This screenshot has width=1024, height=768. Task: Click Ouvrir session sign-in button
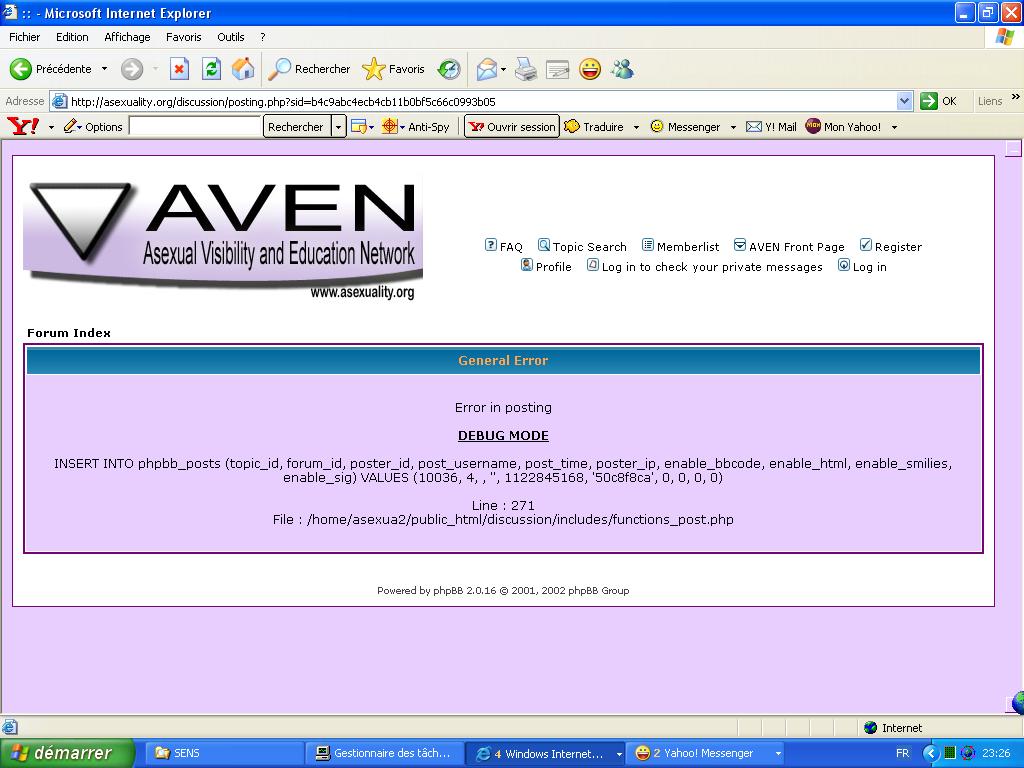click(512, 127)
